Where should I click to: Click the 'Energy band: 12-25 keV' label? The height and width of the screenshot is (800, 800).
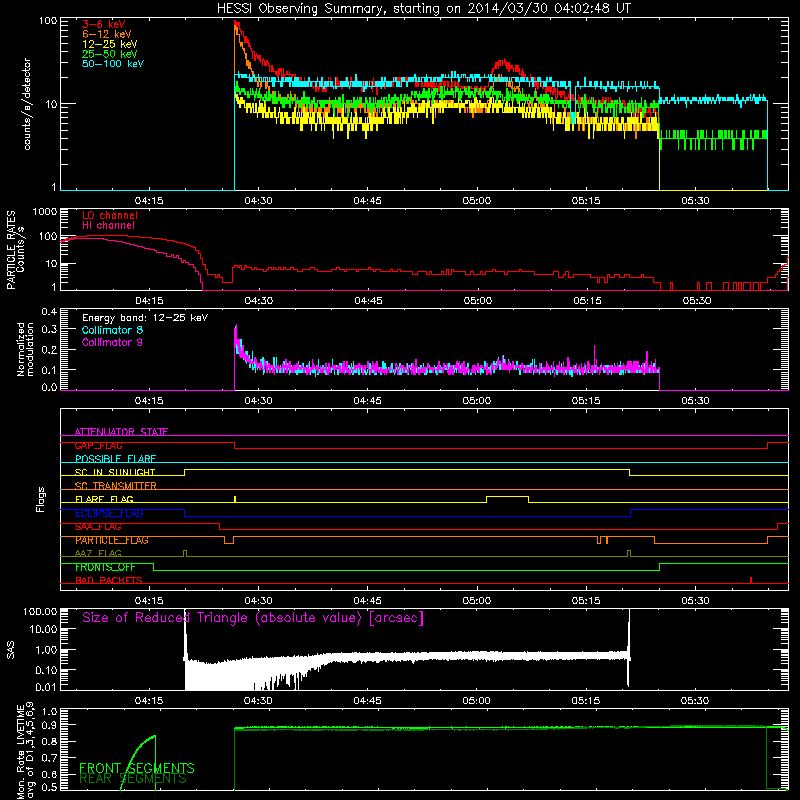(x=145, y=318)
